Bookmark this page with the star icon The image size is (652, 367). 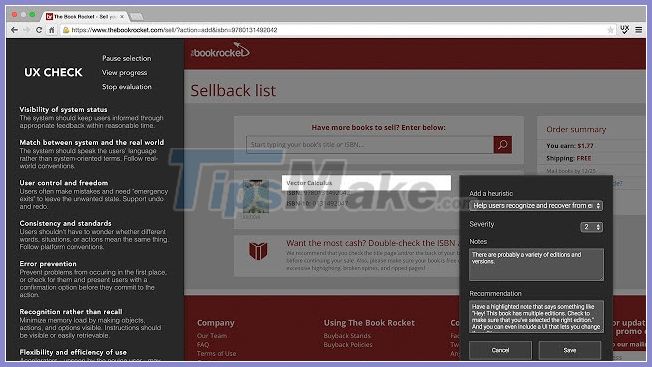pyautogui.click(x=610, y=30)
